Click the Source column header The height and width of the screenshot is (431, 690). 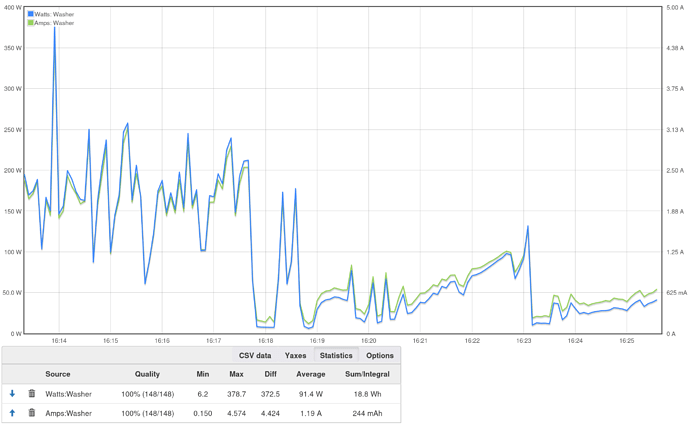(58, 374)
